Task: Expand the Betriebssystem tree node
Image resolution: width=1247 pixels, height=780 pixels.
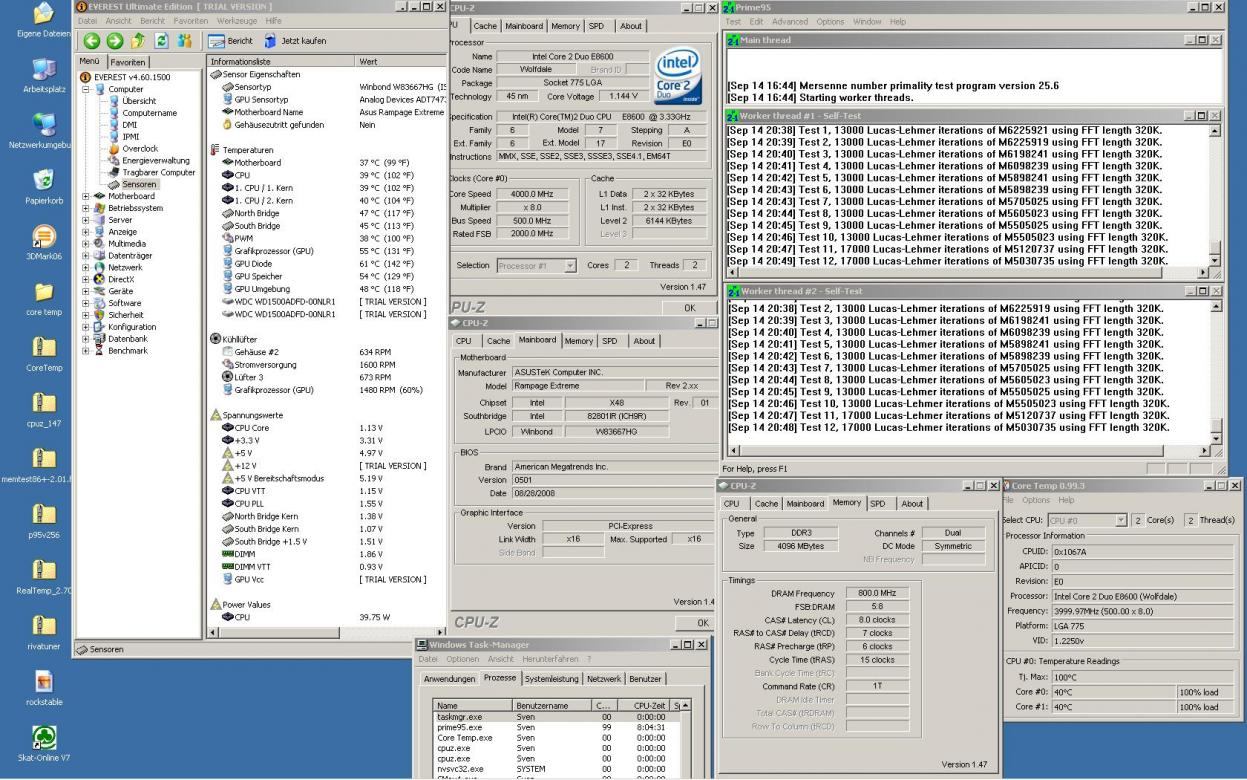Action: [x=86, y=208]
